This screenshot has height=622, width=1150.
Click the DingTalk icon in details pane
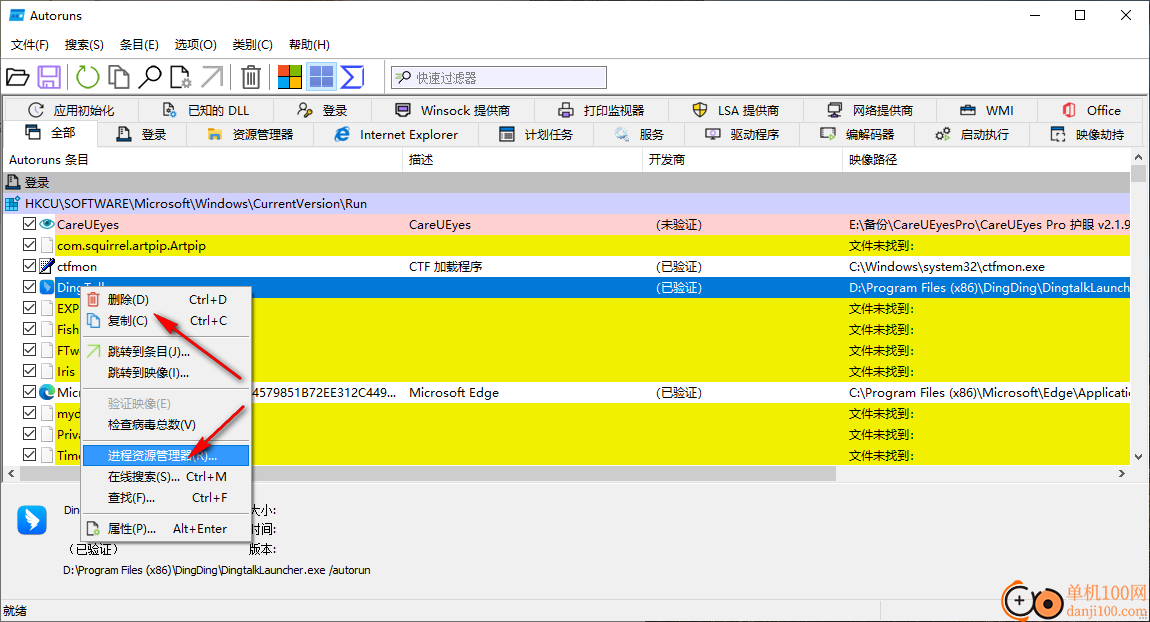(x=32, y=520)
